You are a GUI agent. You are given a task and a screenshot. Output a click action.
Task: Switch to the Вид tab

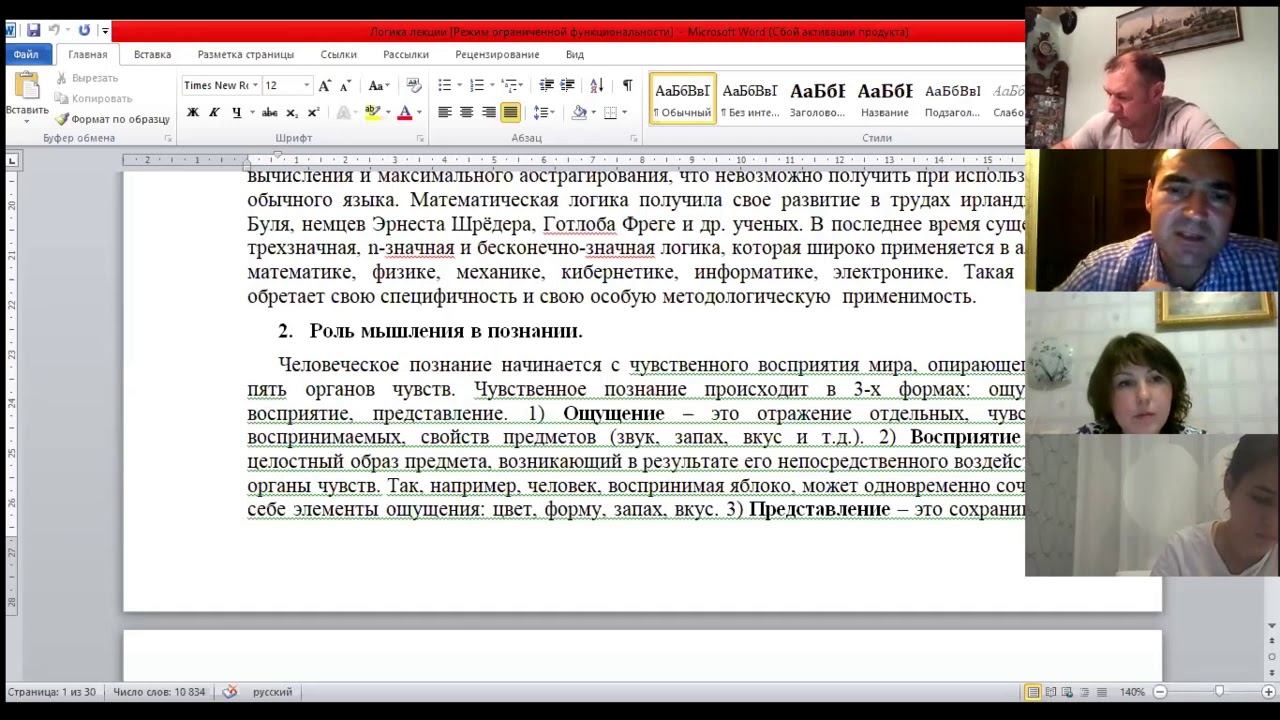tap(574, 55)
